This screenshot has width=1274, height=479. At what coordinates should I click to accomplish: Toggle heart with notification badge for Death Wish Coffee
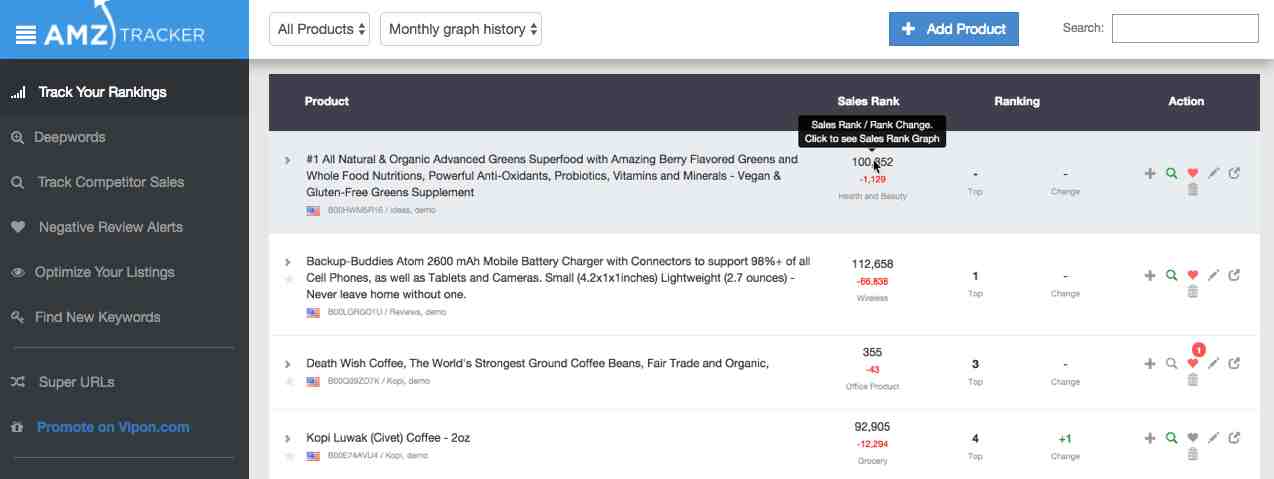click(1192, 363)
